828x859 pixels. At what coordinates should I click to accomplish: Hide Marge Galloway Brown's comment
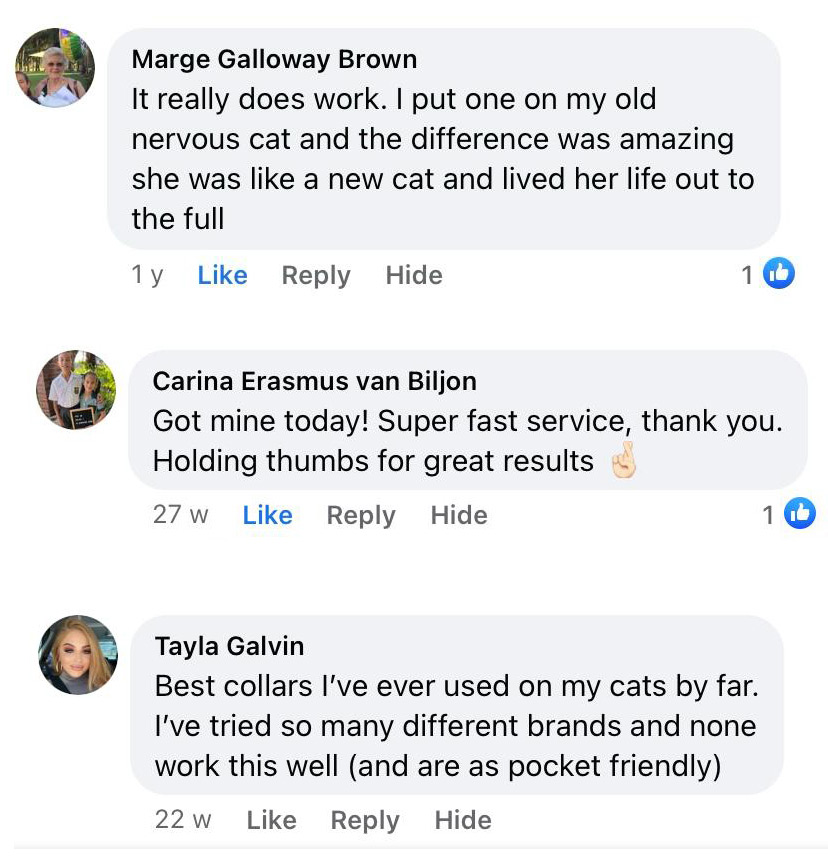(x=414, y=275)
